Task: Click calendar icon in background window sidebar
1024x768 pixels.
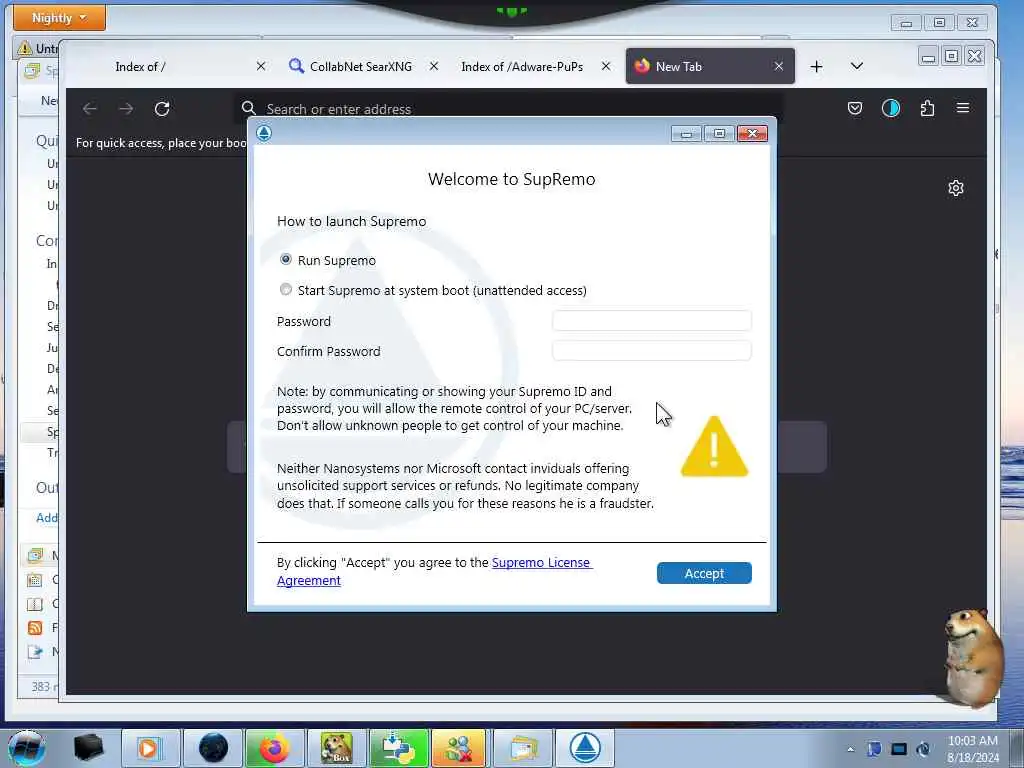Action: click(35, 580)
